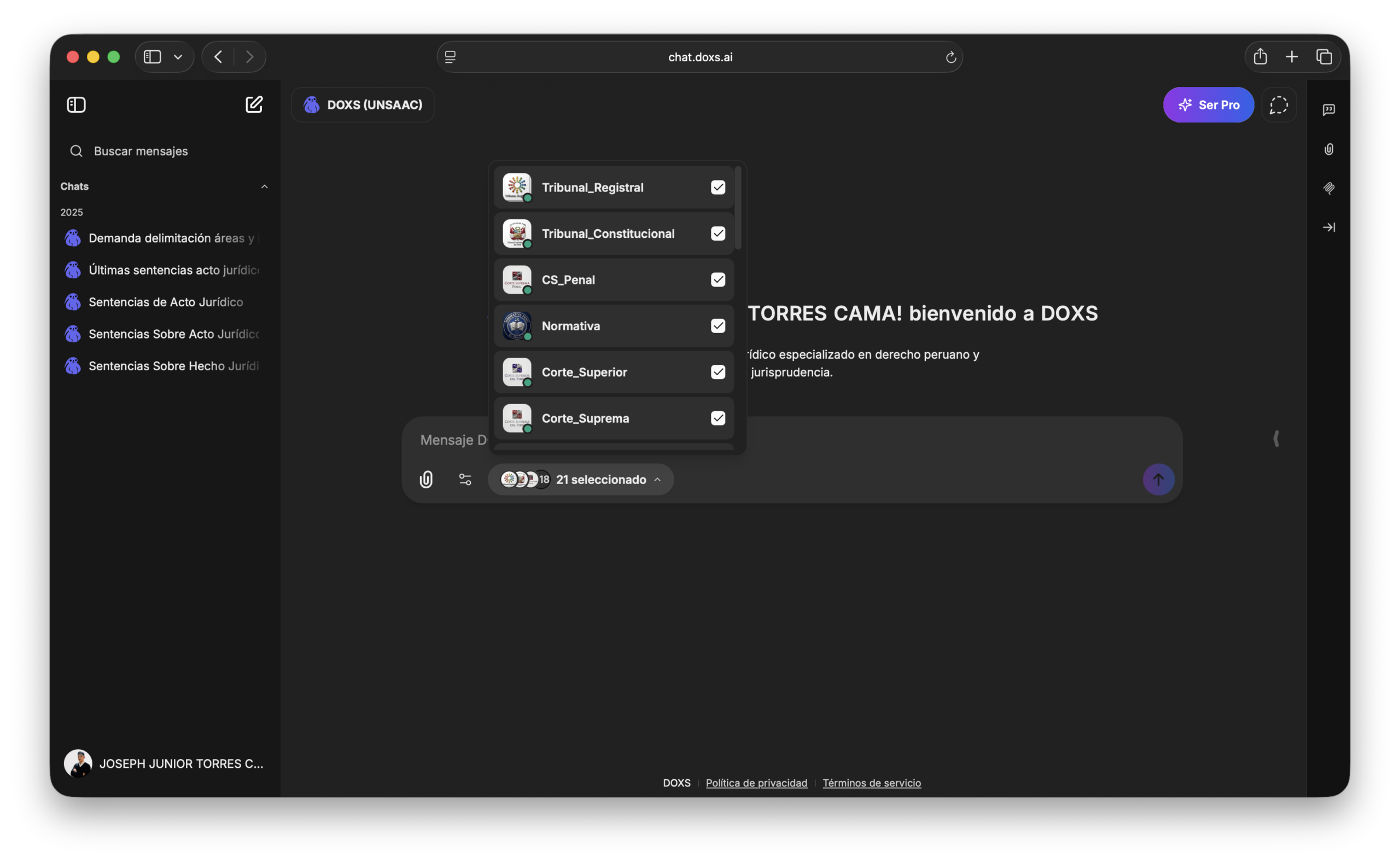Collapse the Chats section chevron

point(264,186)
